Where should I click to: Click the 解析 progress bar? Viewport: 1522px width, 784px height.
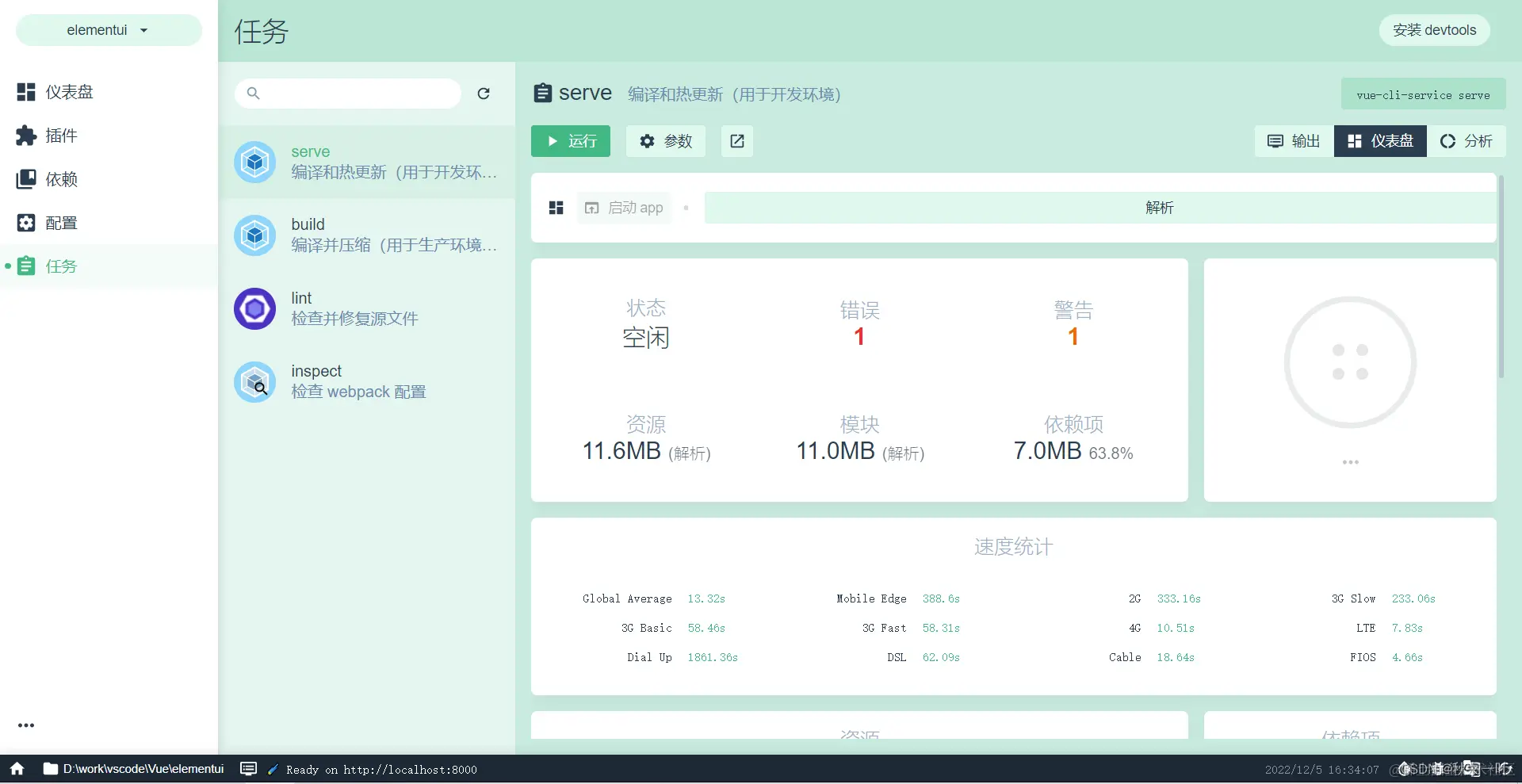(1100, 208)
